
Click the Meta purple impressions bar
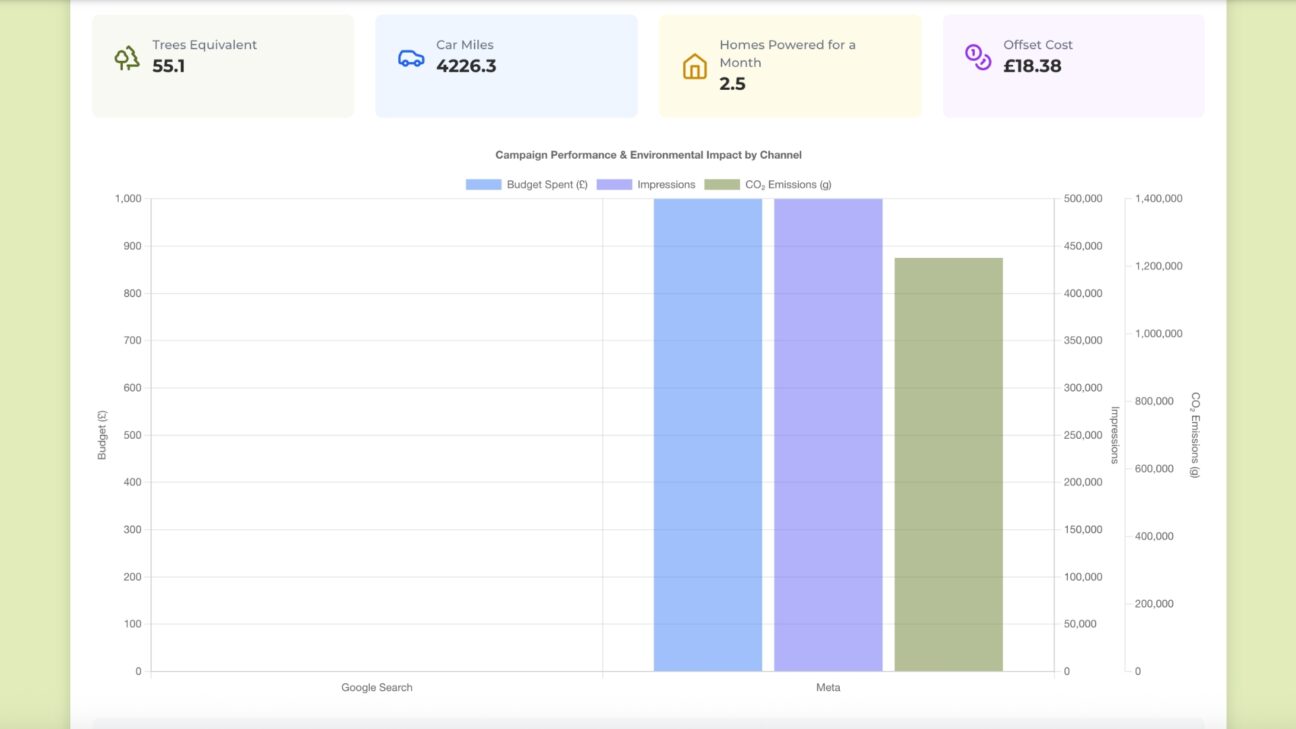click(x=828, y=435)
